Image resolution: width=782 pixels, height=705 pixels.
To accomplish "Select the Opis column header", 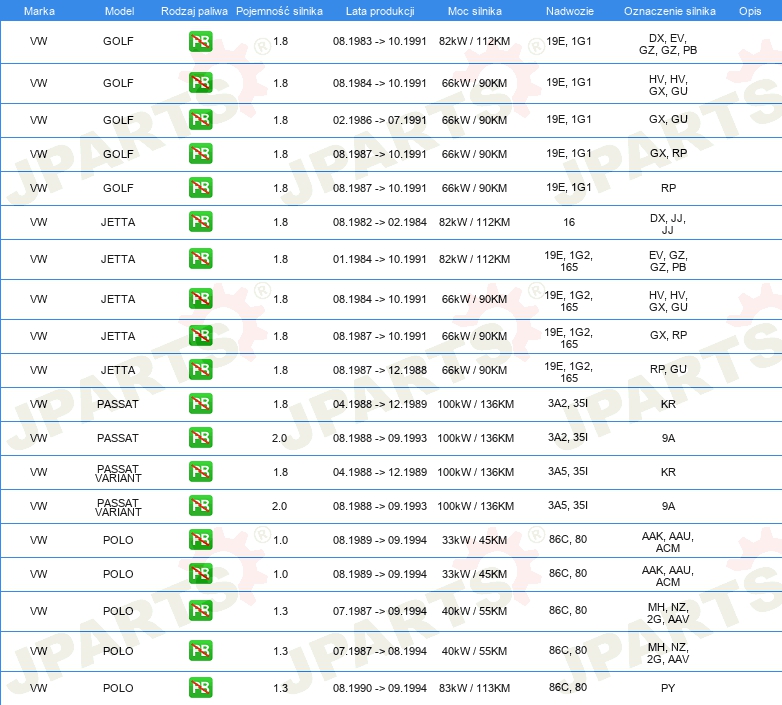I will 749,10.
